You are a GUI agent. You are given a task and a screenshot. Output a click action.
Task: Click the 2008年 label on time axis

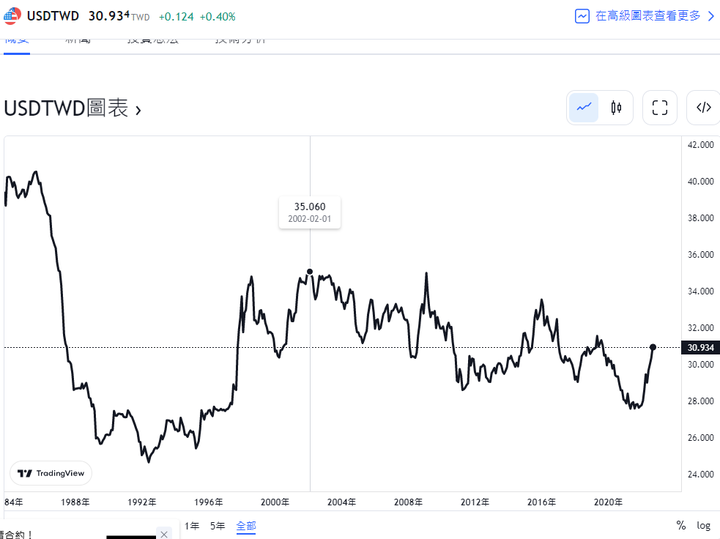408,502
